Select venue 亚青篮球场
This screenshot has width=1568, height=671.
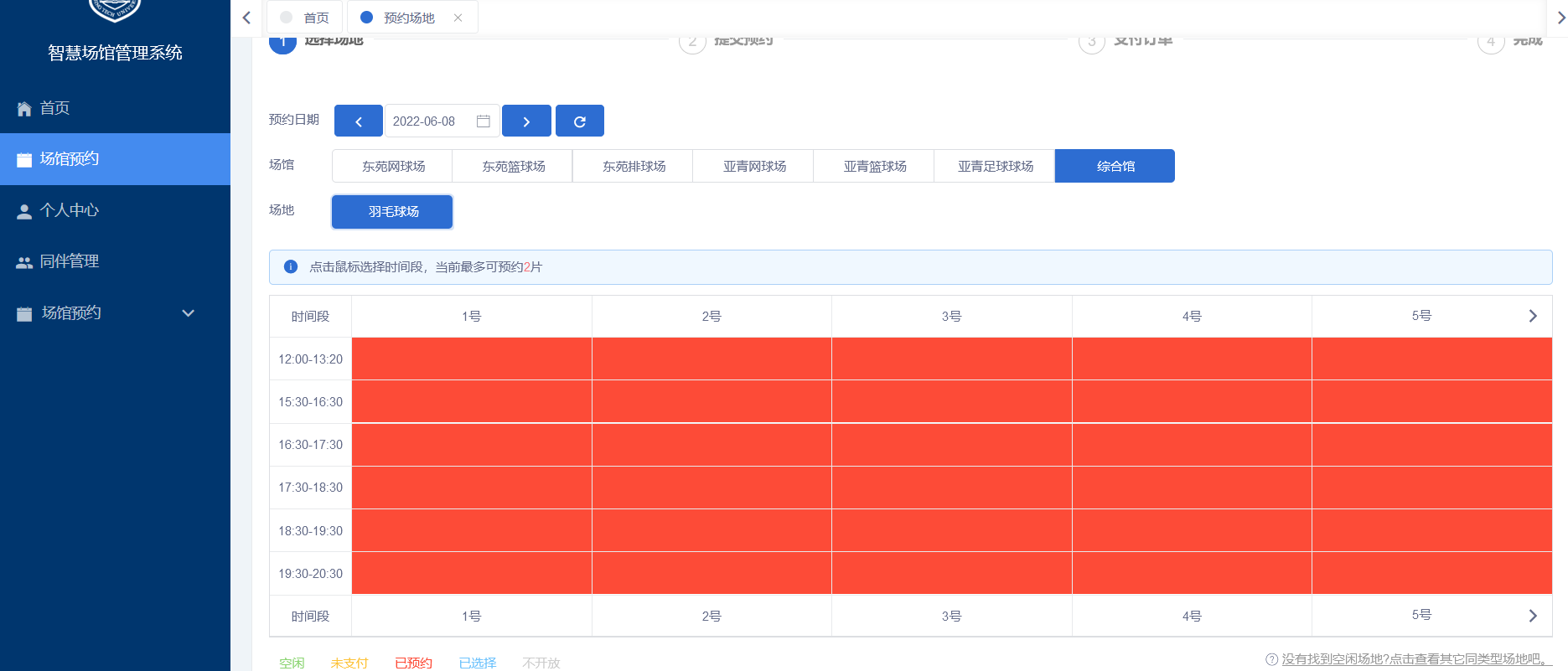click(x=875, y=166)
